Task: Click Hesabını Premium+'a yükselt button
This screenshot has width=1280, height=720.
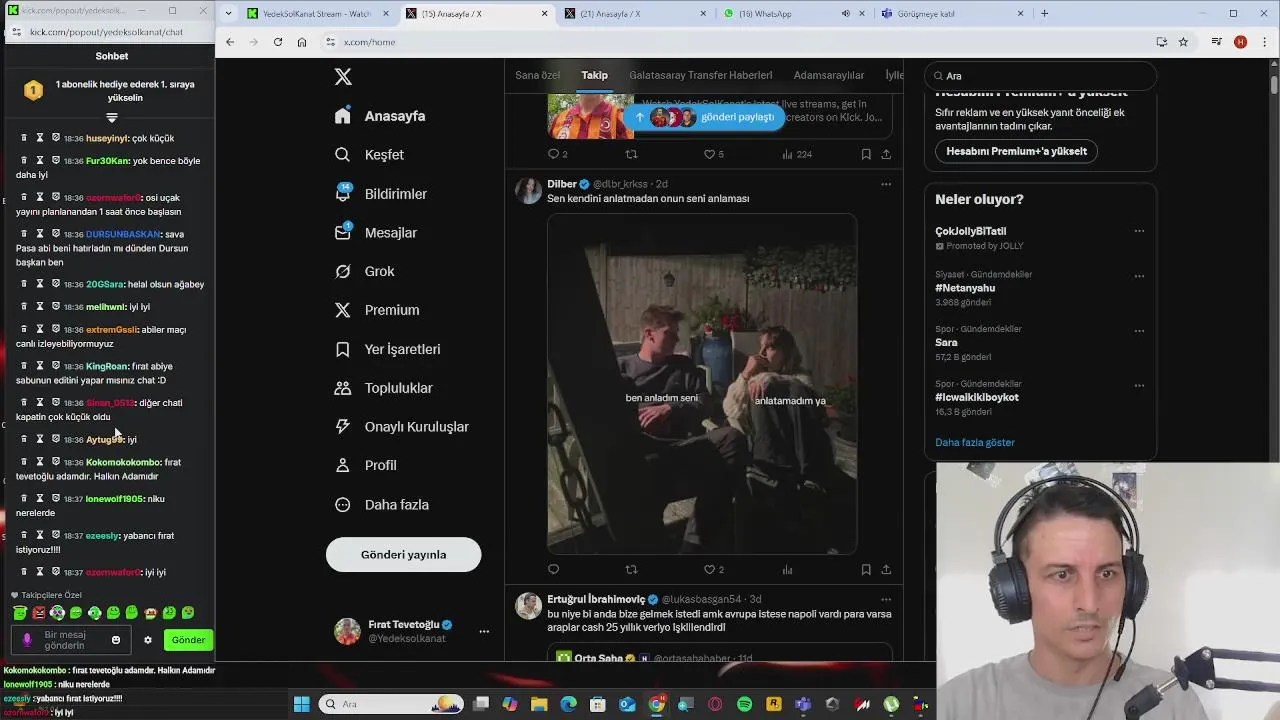Action: pos(1017,151)
